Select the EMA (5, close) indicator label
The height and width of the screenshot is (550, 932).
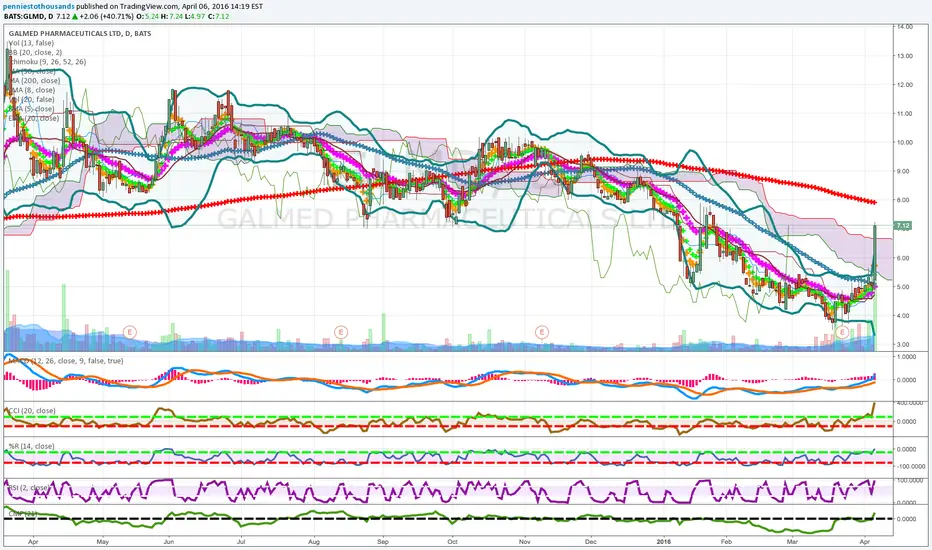(32, 109)
